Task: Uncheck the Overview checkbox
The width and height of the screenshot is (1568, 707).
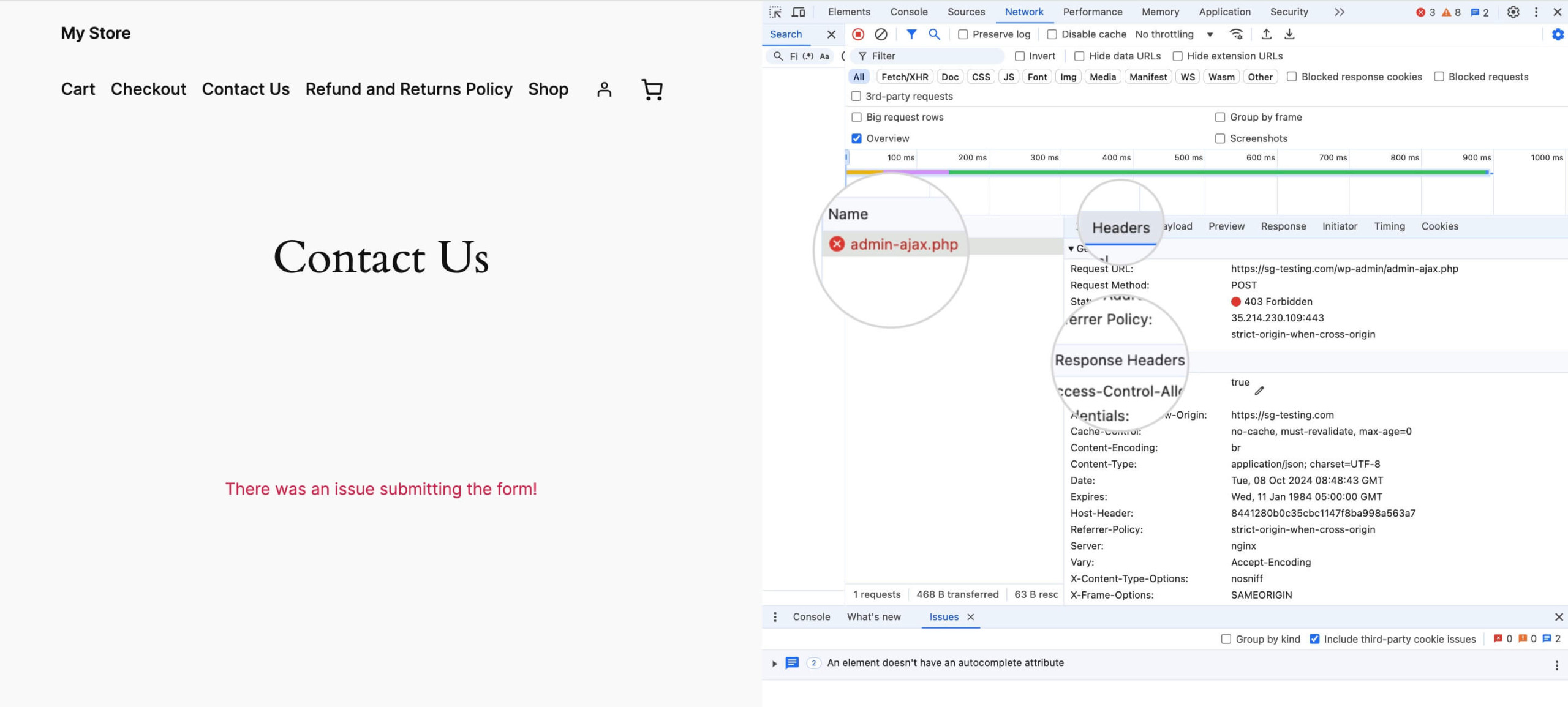Action: pos(856,138)
